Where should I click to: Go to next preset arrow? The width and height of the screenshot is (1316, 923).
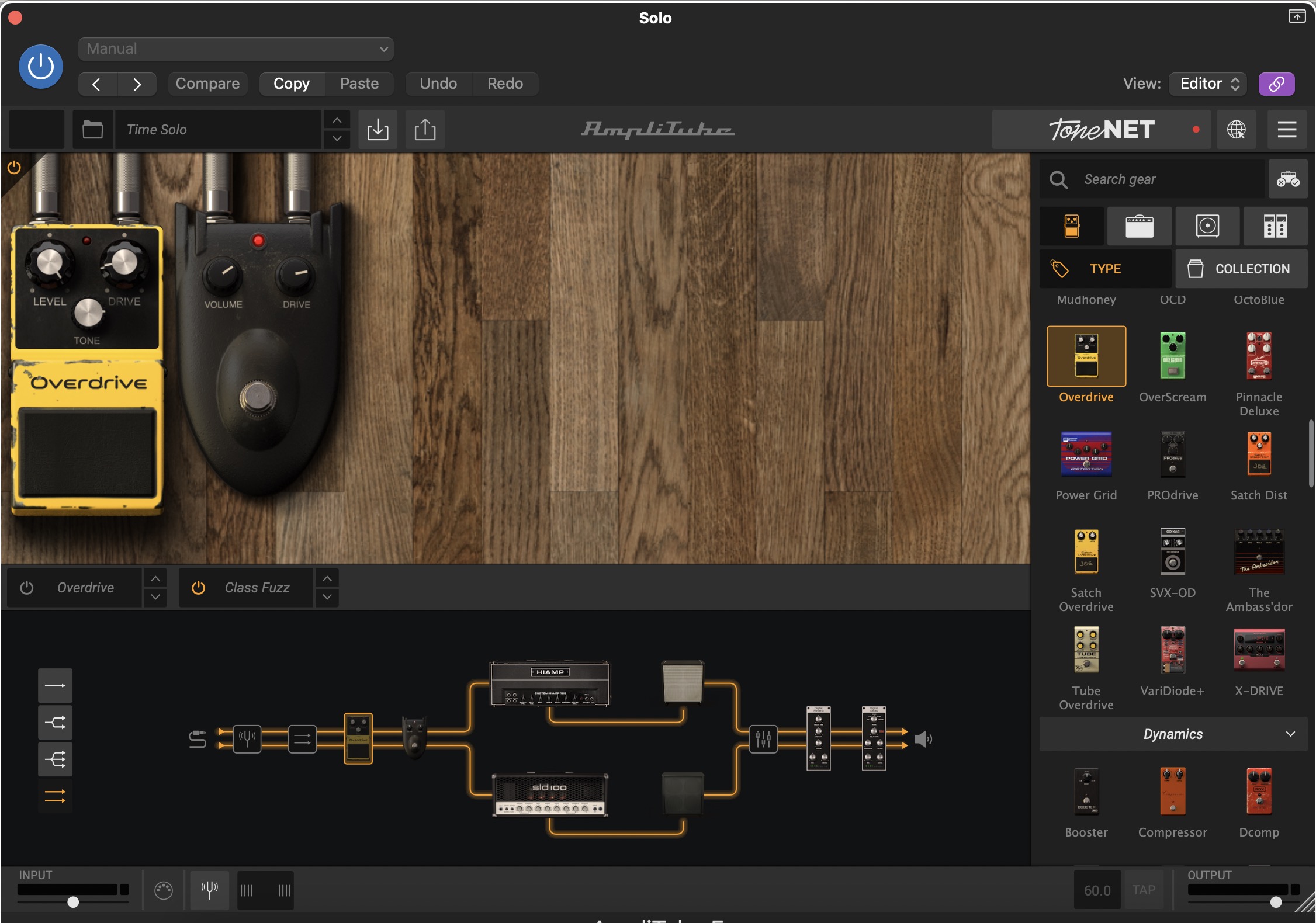[137, 84]
